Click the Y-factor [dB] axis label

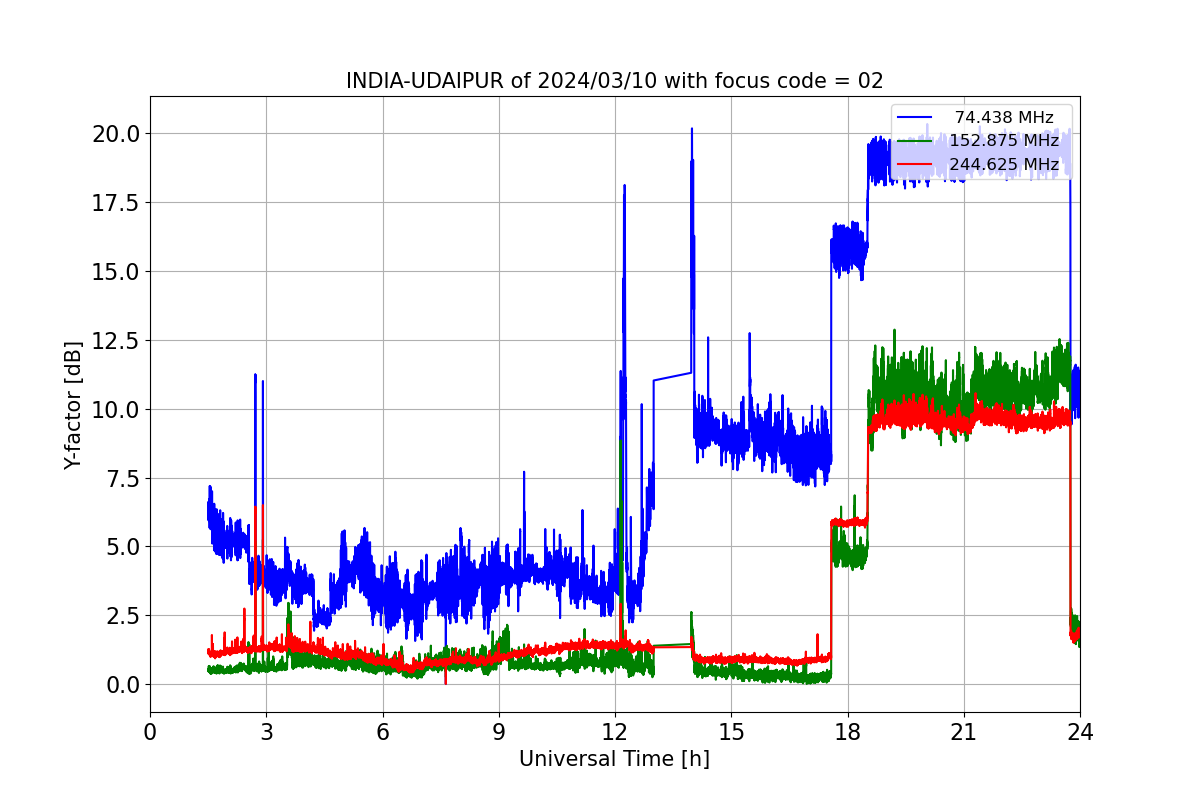point(72,405)
